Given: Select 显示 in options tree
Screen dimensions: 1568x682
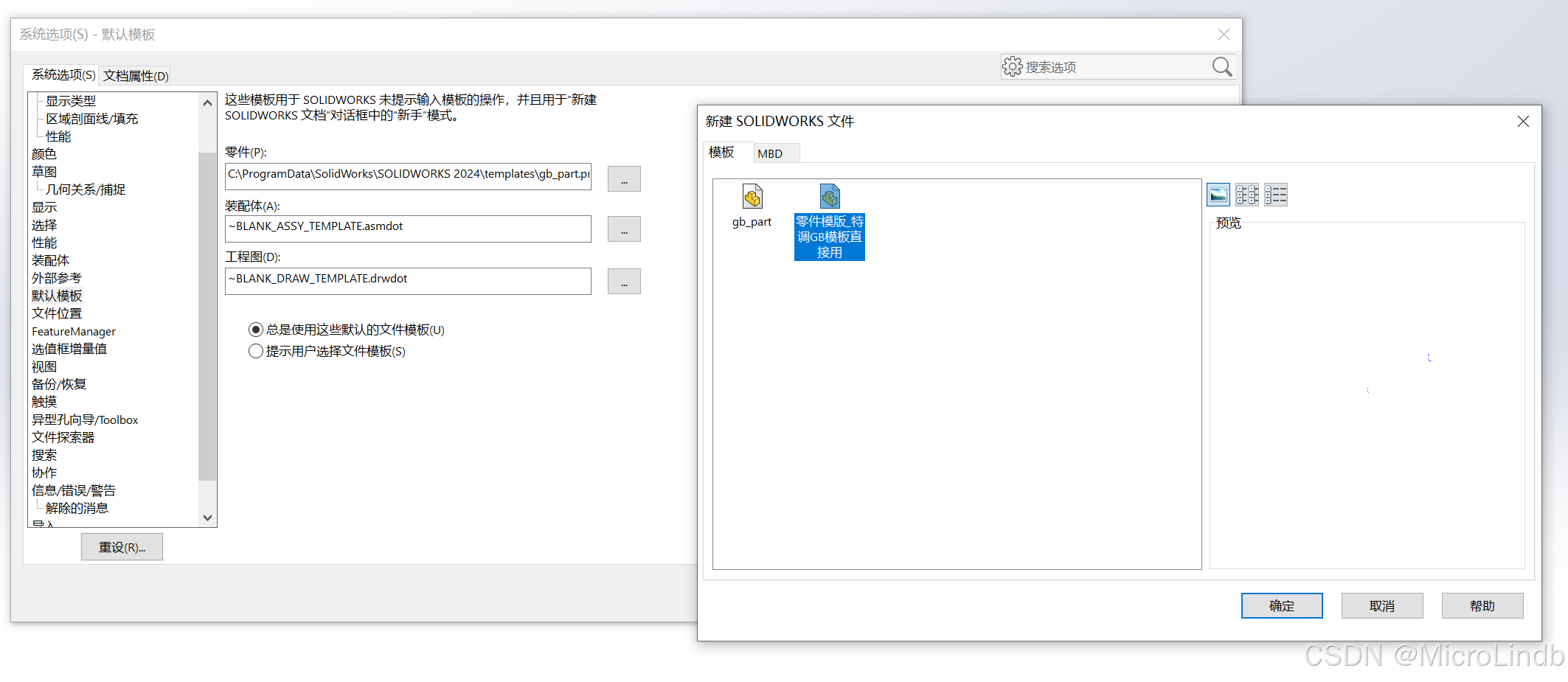Looking at the screenshot, I should point(44,207).
